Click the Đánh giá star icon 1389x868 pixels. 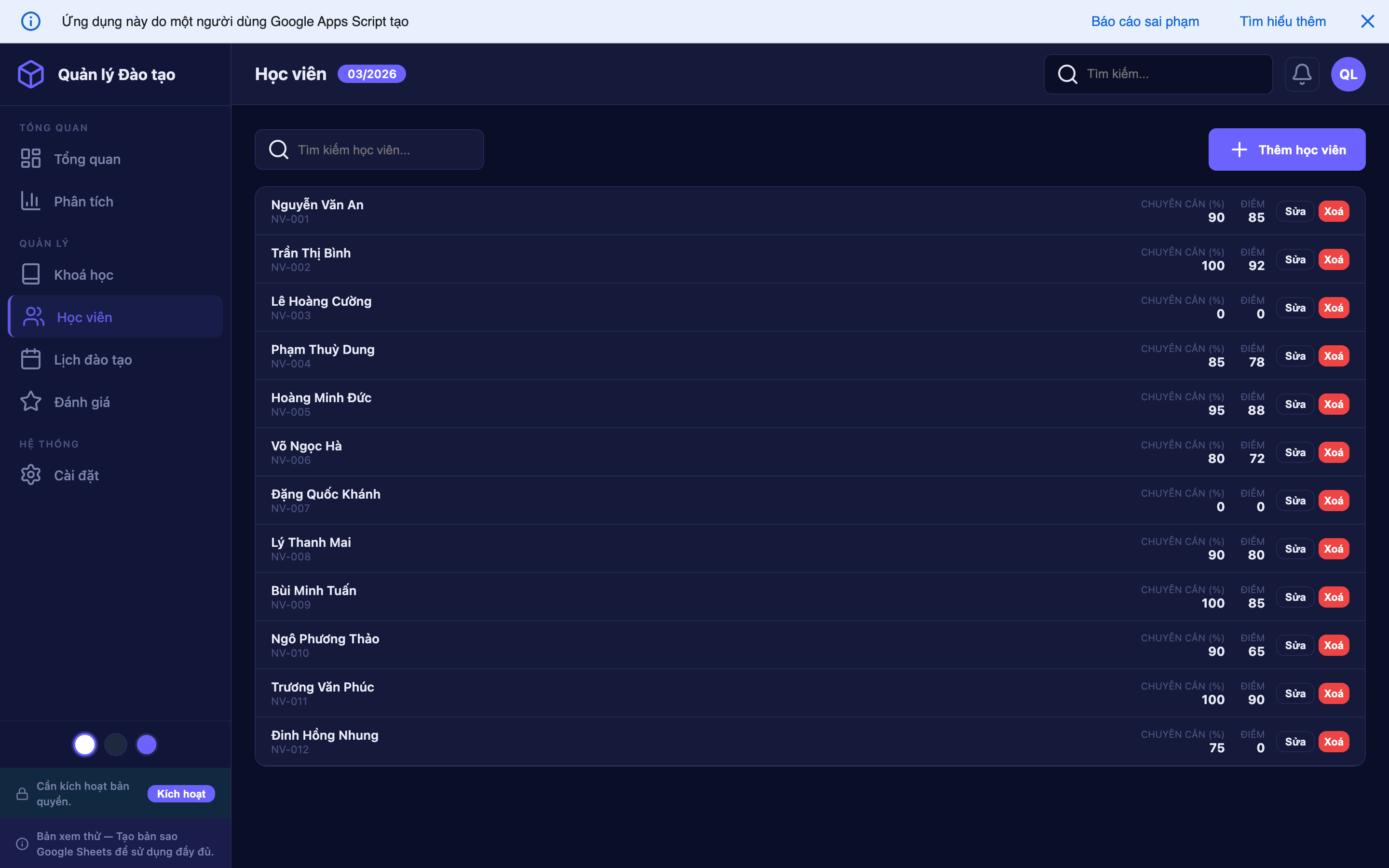pyautogui.click(x=30, y=402)
